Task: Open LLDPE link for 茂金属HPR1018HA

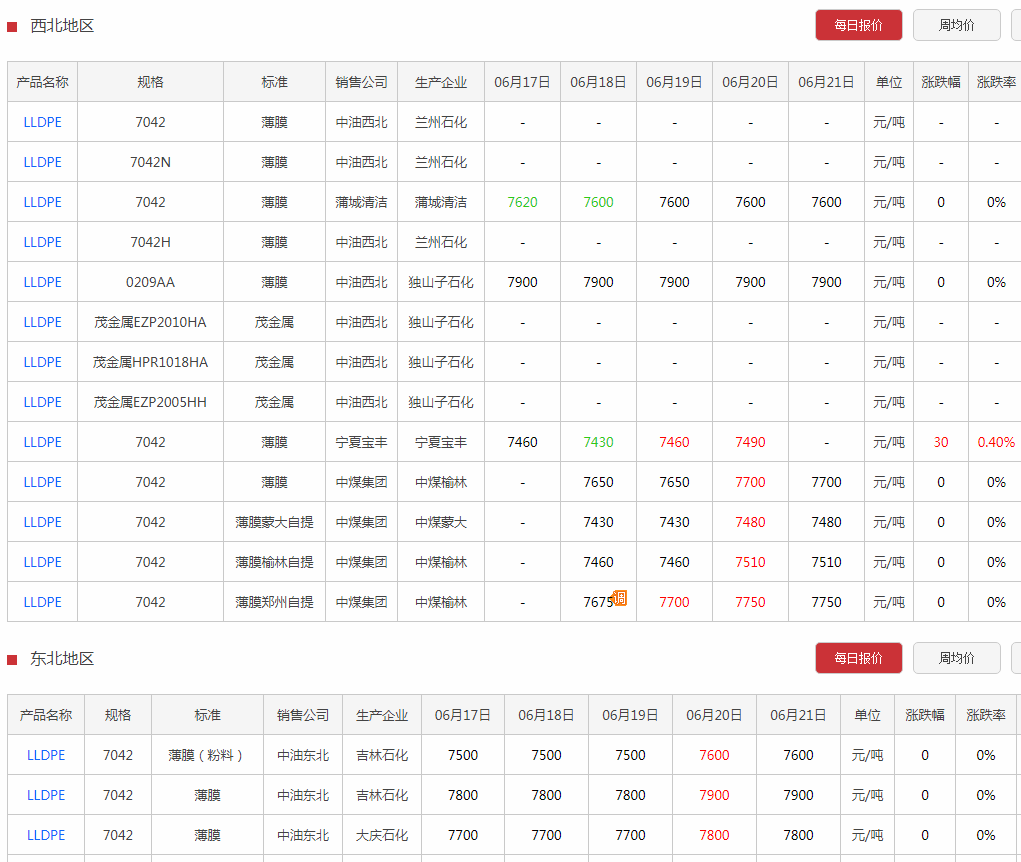Action: pyautogui.click(x=42, y=362)
